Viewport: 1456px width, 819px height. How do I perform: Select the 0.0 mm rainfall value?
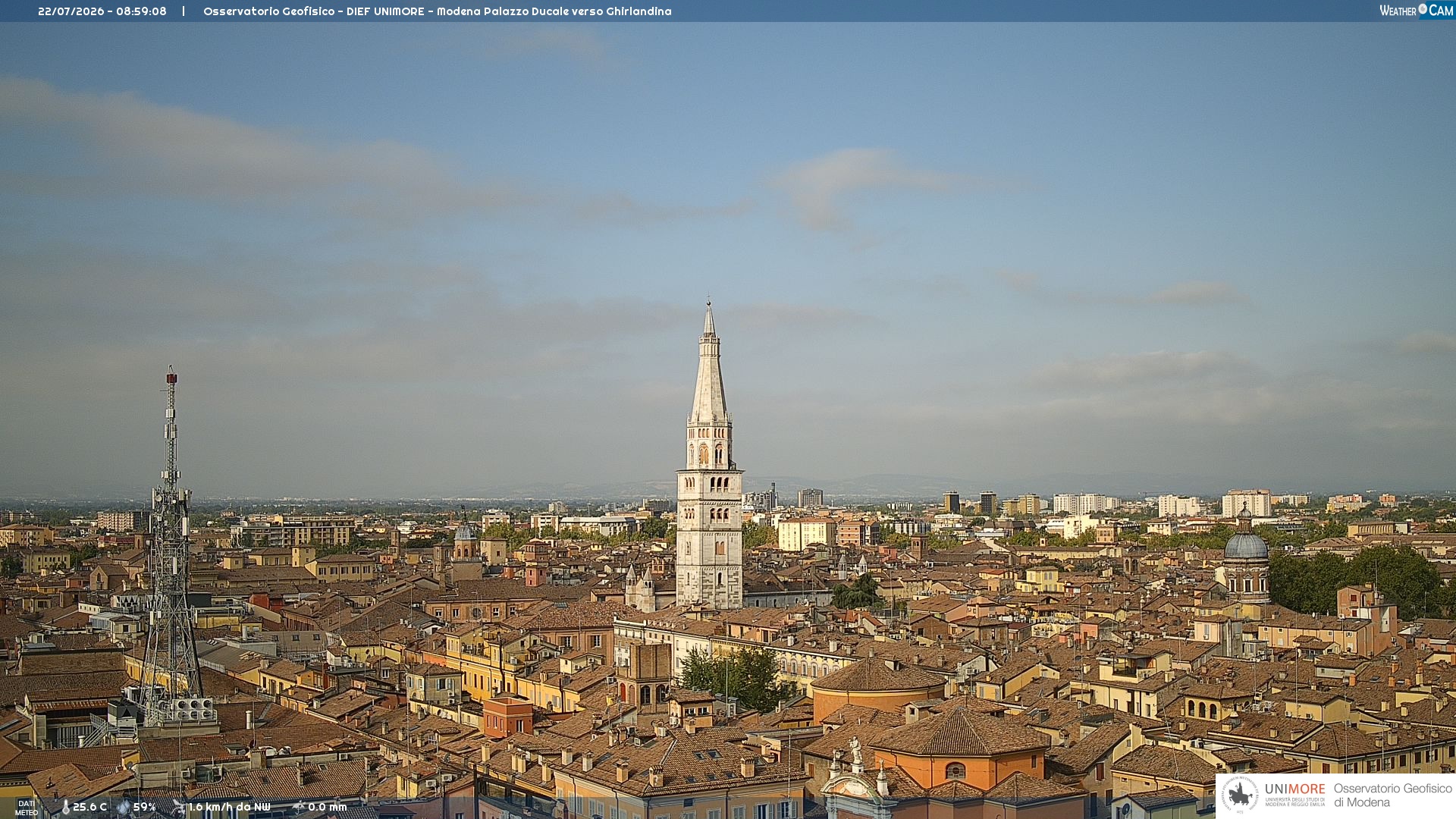pos(328,808)
